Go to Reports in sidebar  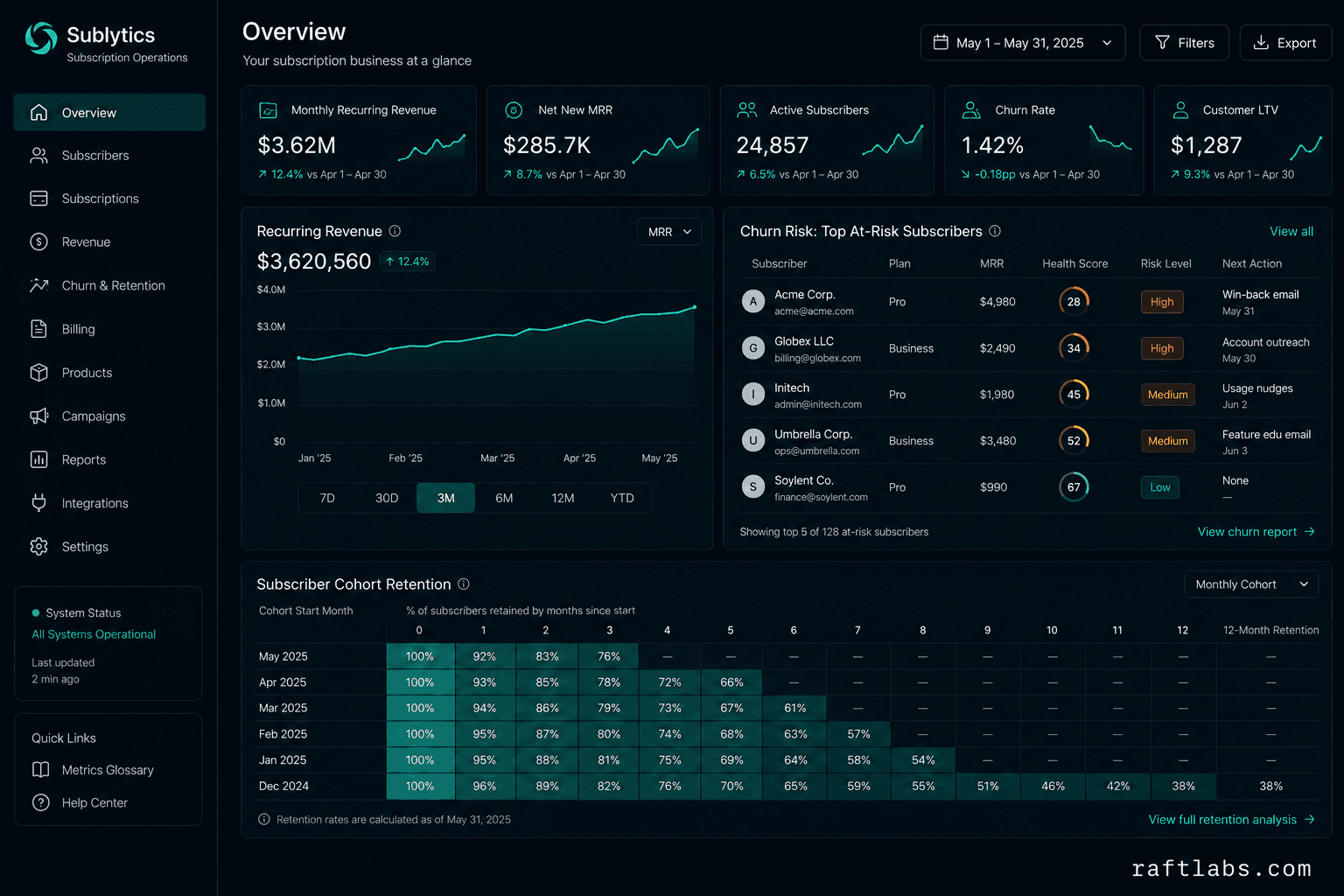coord(109,459)
